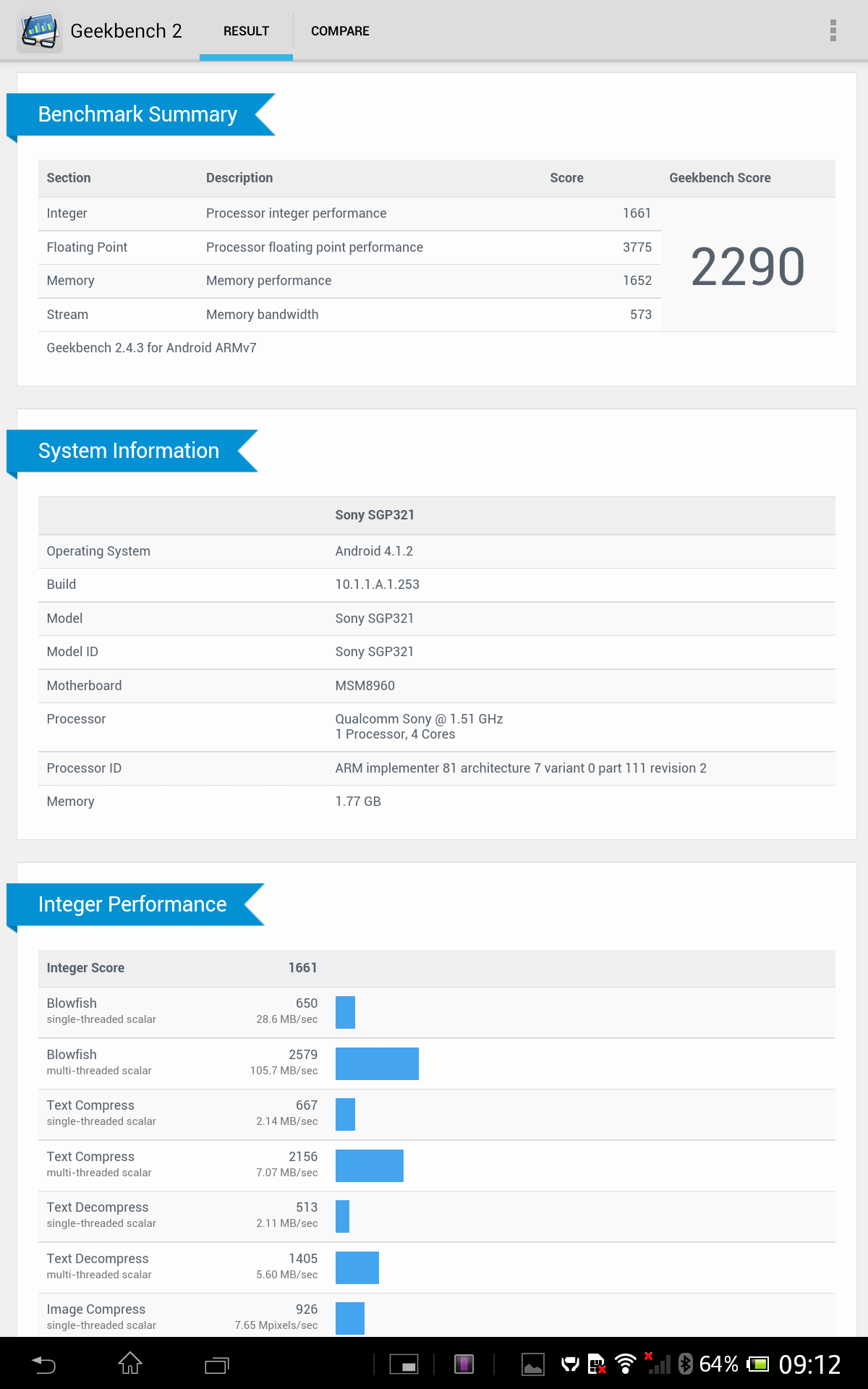Launch the small apps window icon

tap(404, 1364)
